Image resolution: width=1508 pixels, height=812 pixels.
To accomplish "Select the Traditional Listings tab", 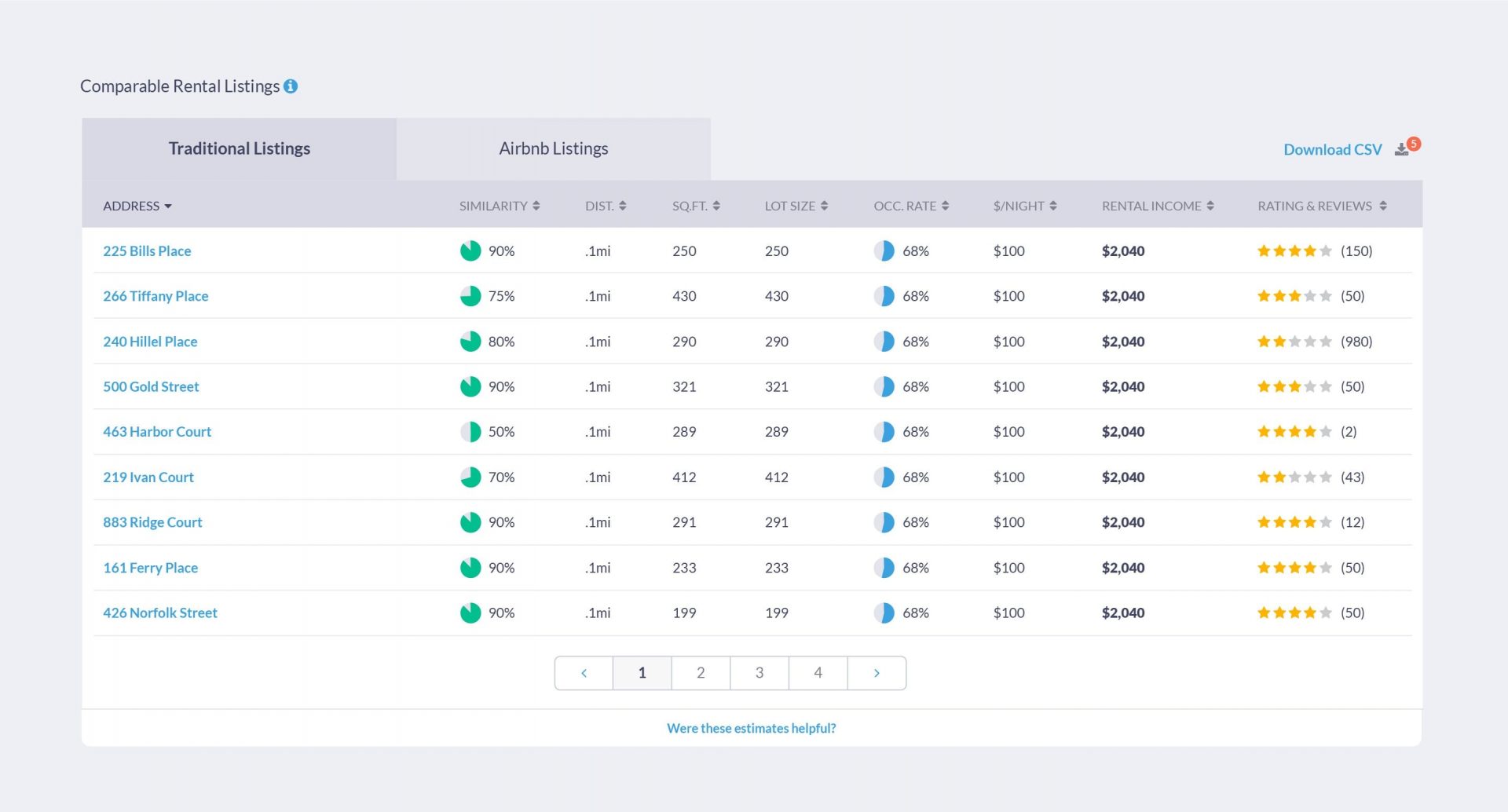I will click(240, 148).
